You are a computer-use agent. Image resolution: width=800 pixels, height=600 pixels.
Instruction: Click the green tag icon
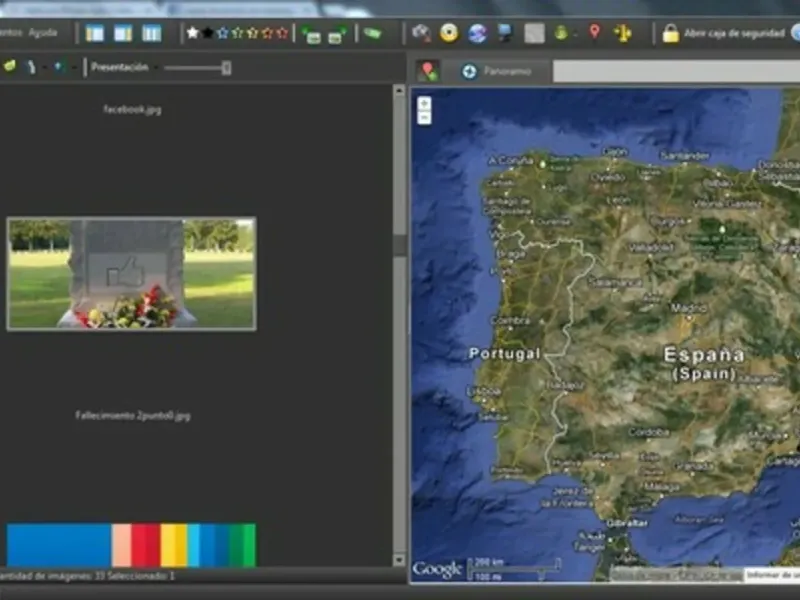point(373,34)
